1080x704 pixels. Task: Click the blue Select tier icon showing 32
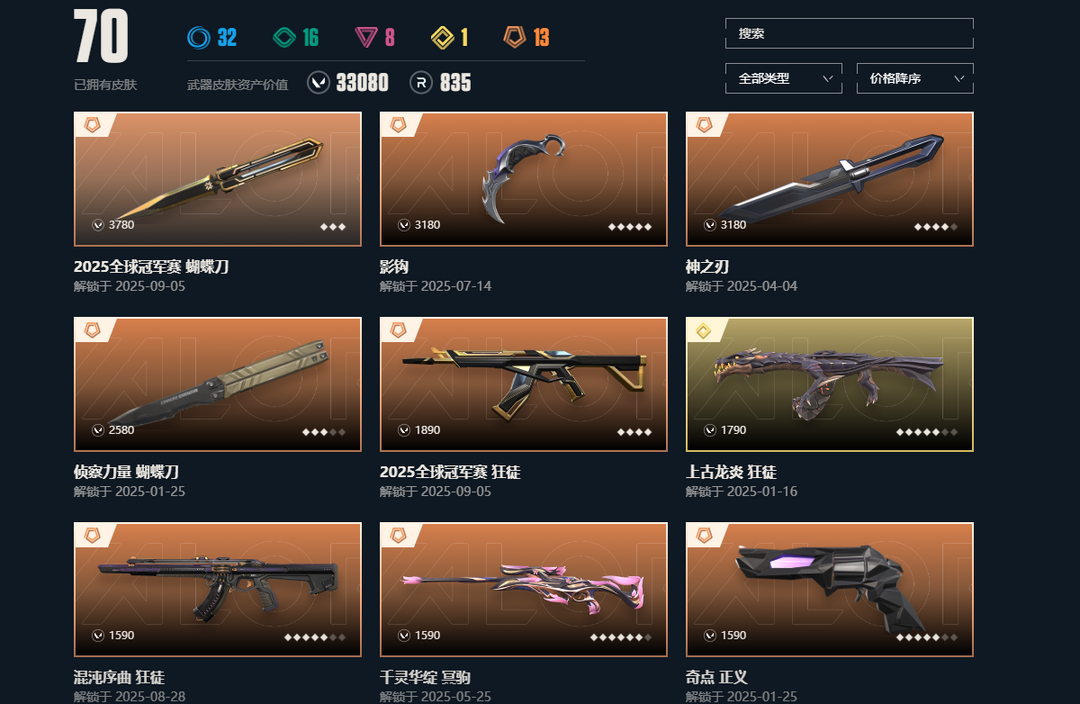tap(198, 37)
